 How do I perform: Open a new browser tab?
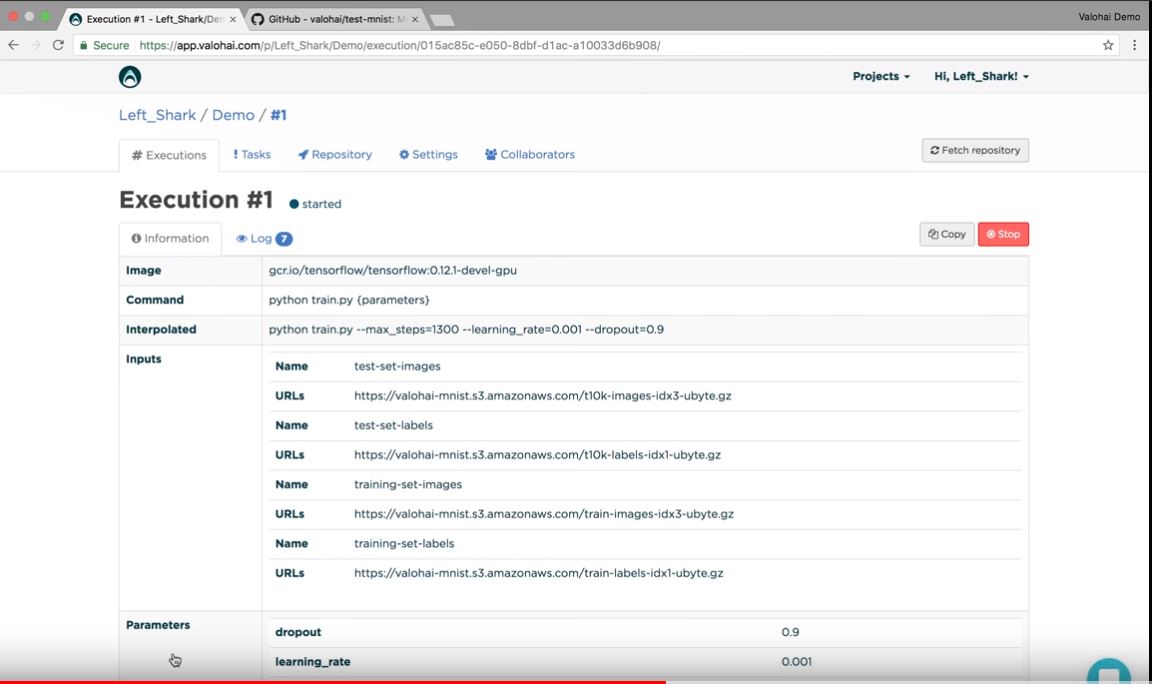click(x=442, y=20)
